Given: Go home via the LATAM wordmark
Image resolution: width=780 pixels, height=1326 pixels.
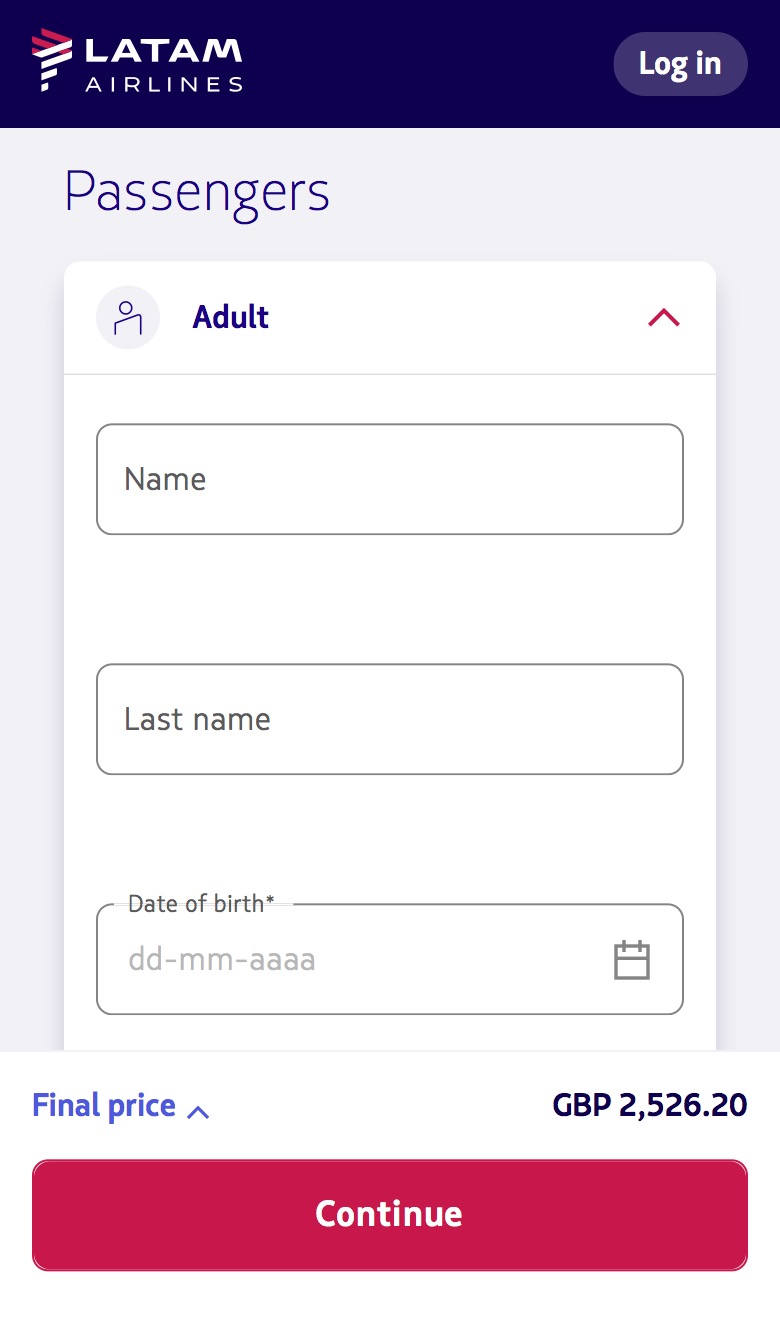Looking at the screenshot, I should pyautogui.click(x=164, y=50).
